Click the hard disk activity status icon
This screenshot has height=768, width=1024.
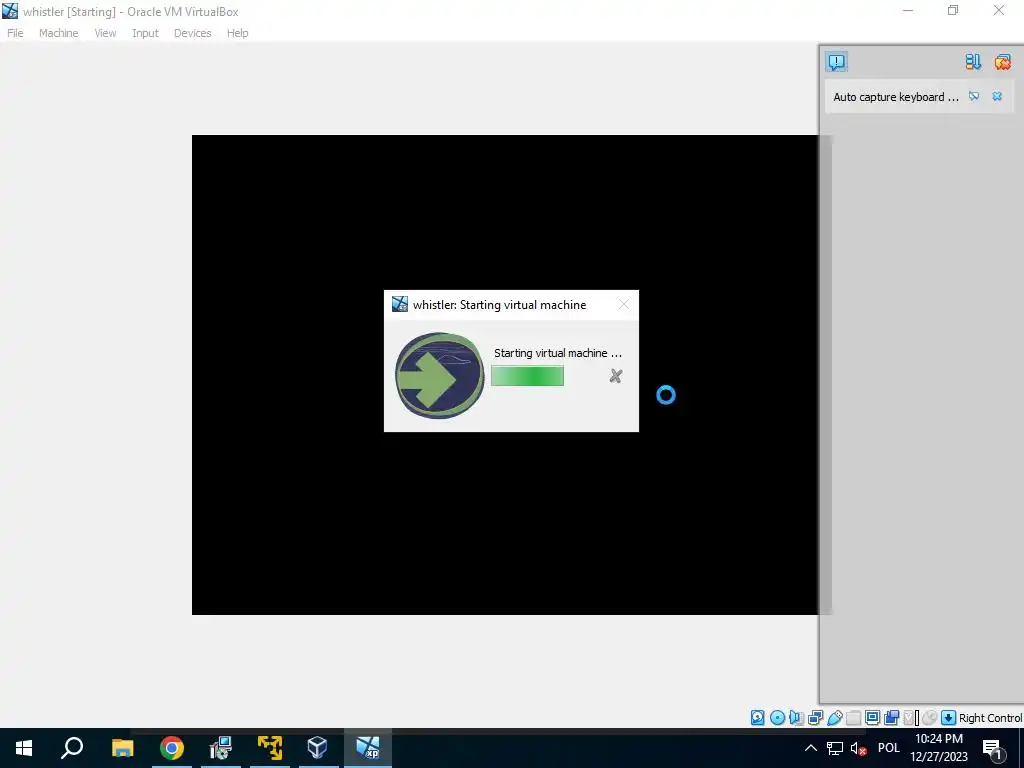click(x=757, y=718)
